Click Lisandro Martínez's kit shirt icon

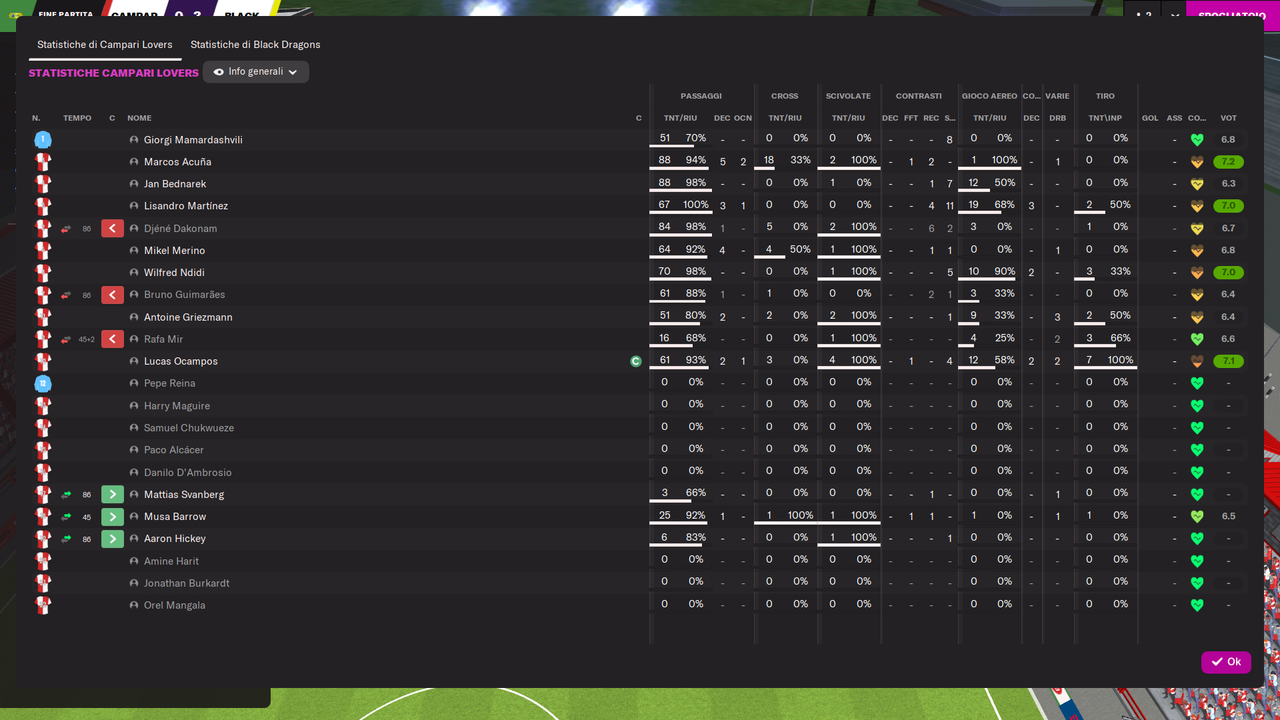coord(43,206)
